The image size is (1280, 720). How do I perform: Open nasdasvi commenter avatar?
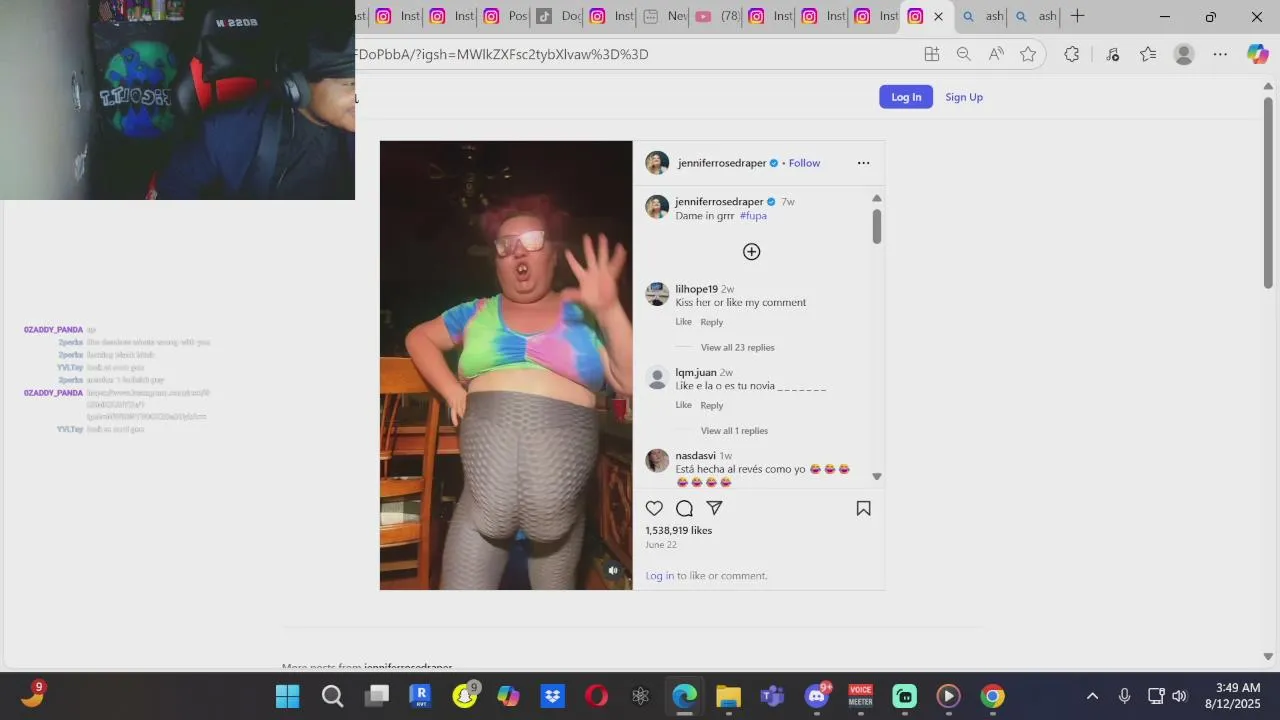tap(657, 460)
